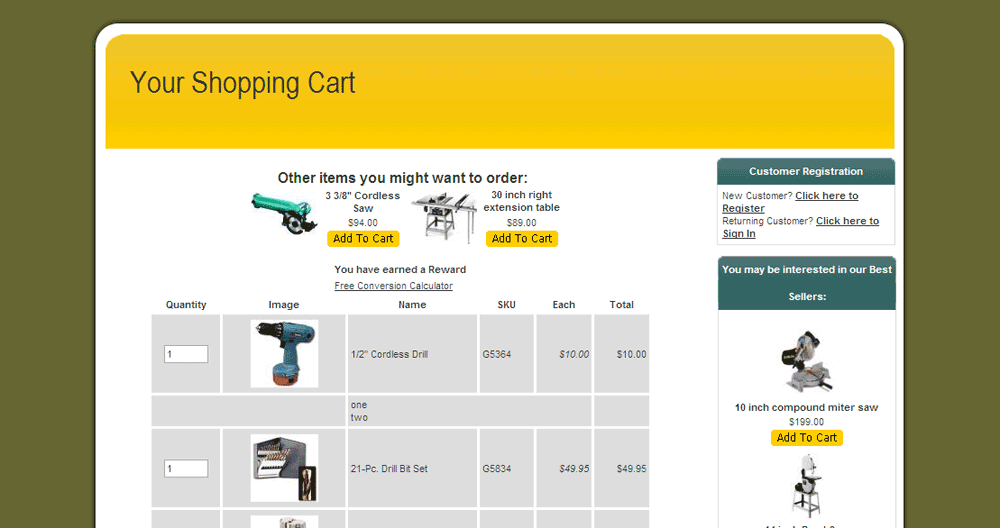Click the quantity field for the Drill Bit Set

pyautogui.click(x=186, y=468)
